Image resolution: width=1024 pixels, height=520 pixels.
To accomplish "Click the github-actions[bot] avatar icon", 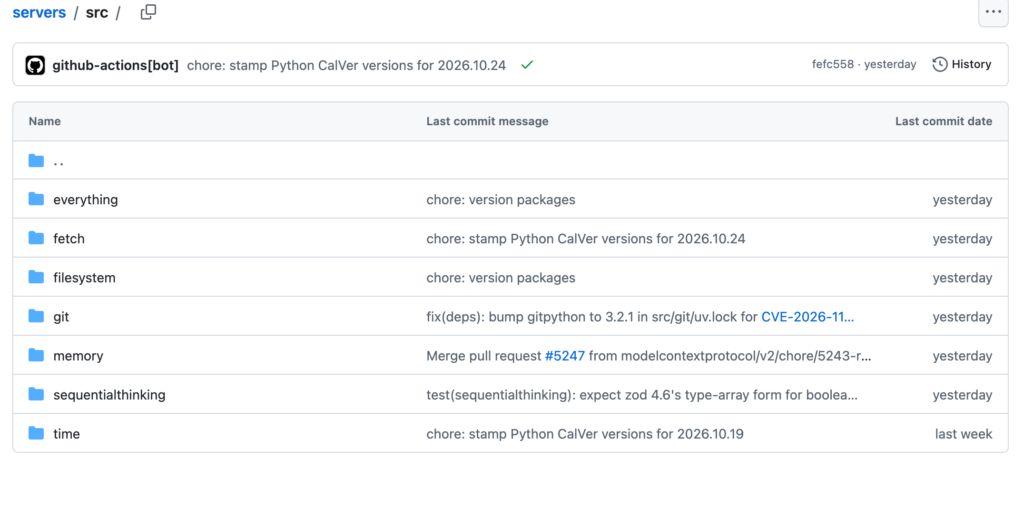I will tap(35, 65).
